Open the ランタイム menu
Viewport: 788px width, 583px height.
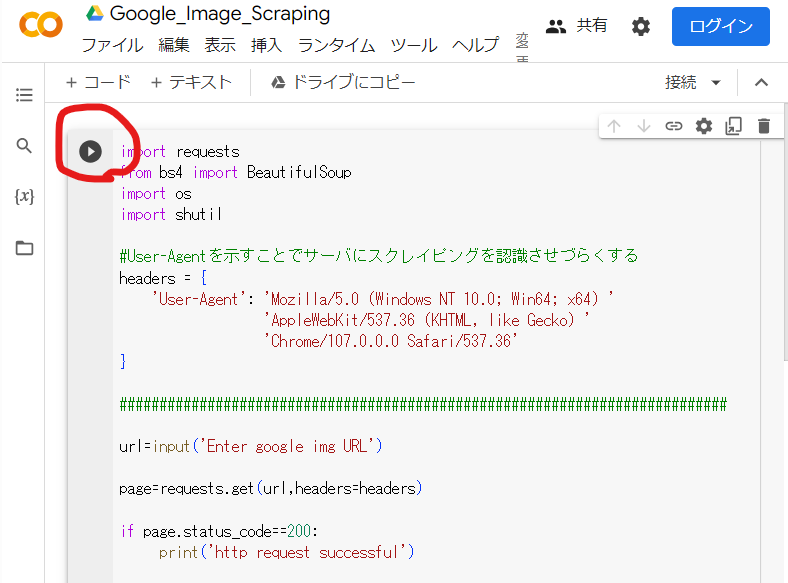click(336, 45)
